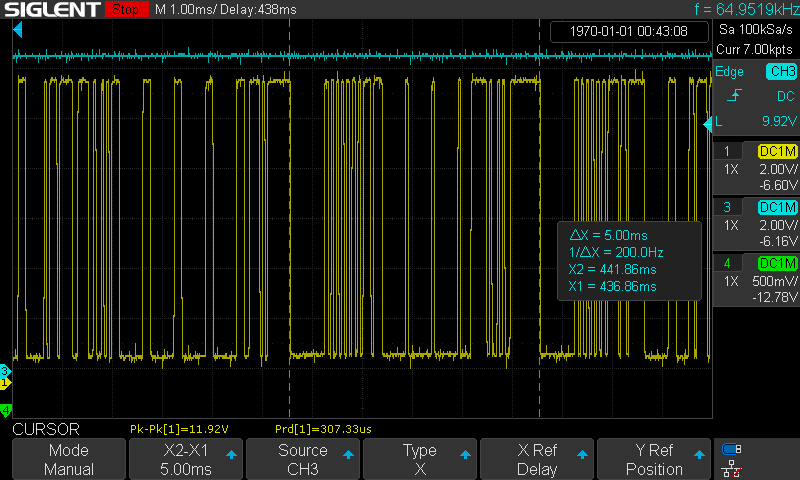Click the cursor ΔX readout info box
The image size is (800, 480).
pos(626,260)
